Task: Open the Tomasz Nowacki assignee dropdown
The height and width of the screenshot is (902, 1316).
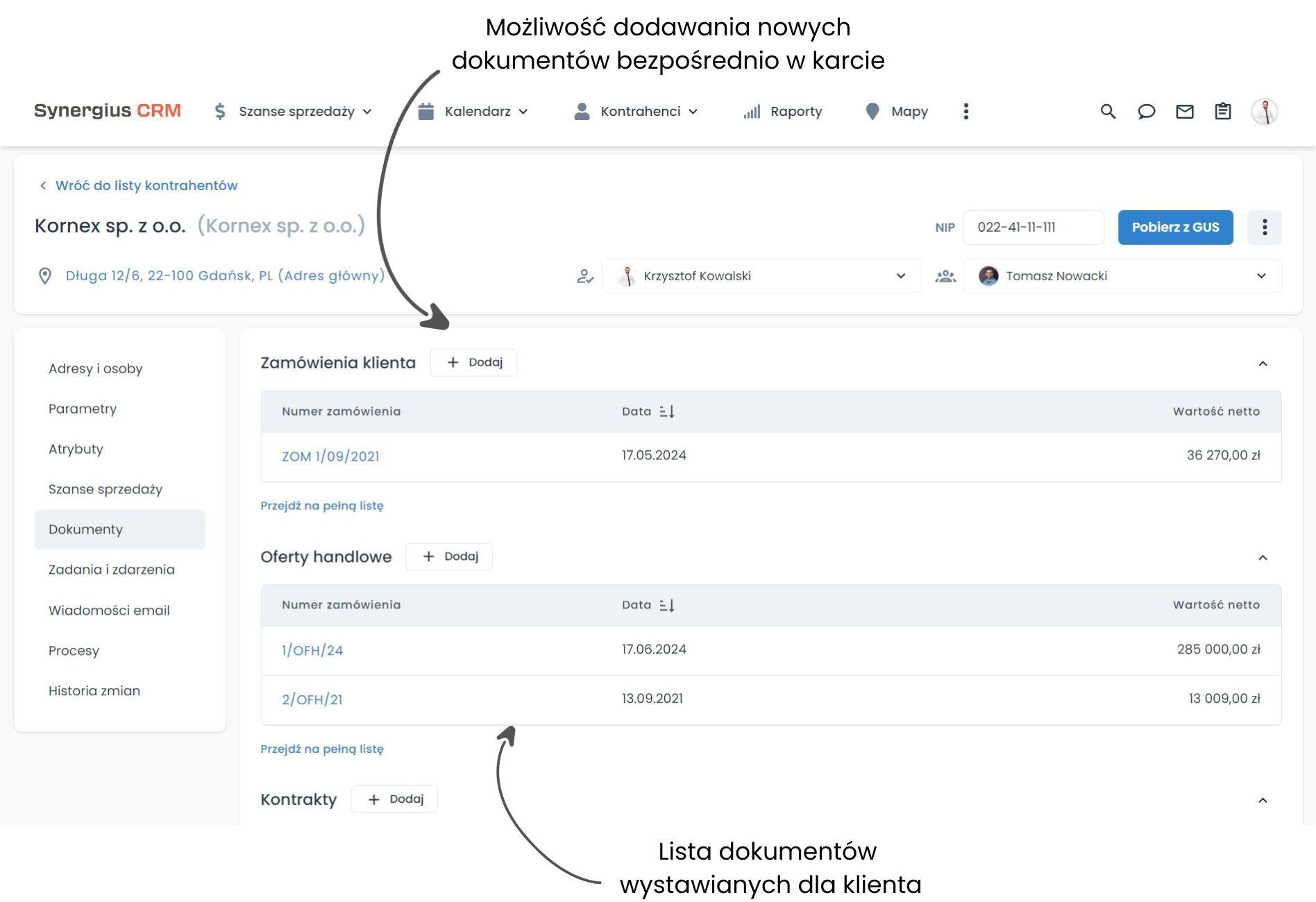Action: point(1262,275)
